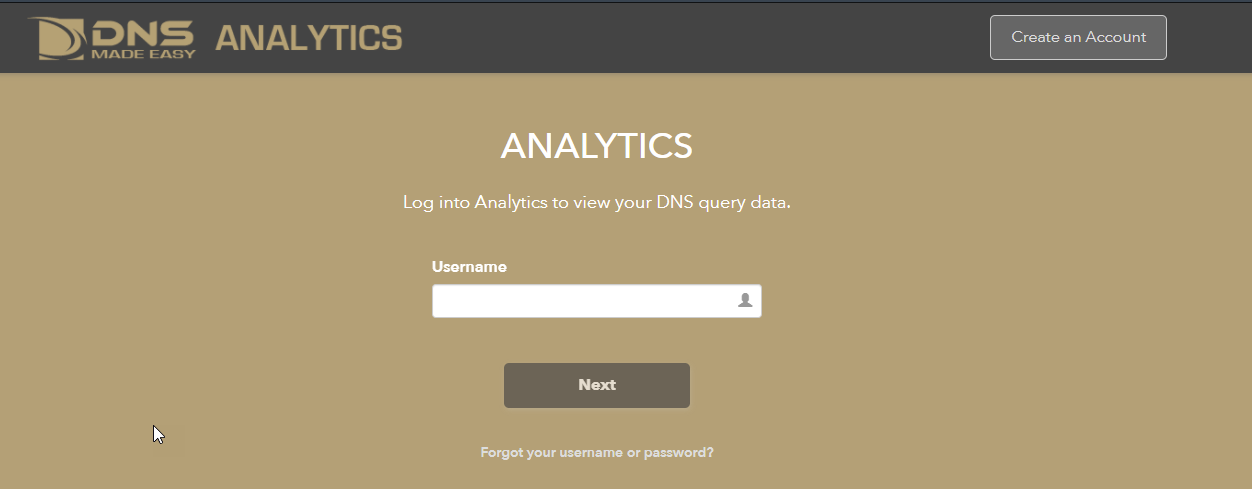Viewport: 1252px width, 489px height.
Task: Click the word Account in the header button
Action: point(1115,37)
